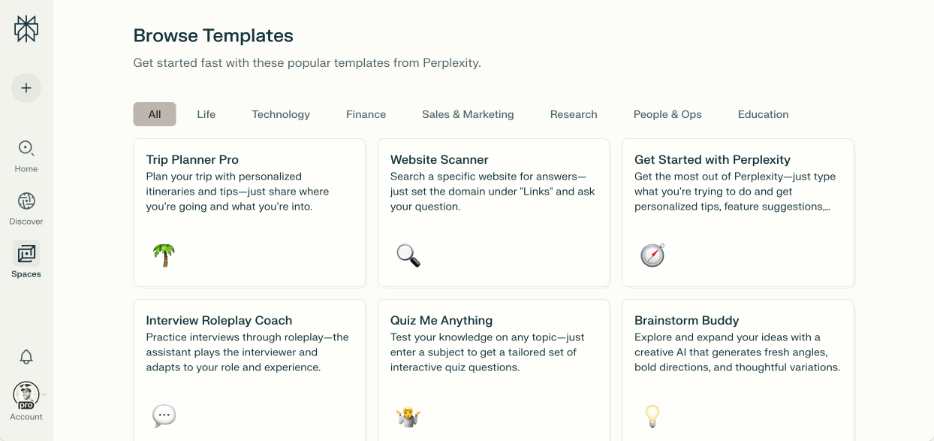Screen dimensions: 934x441
Task: Show Sales & Marketing templates
Action: tap(467, 114)
